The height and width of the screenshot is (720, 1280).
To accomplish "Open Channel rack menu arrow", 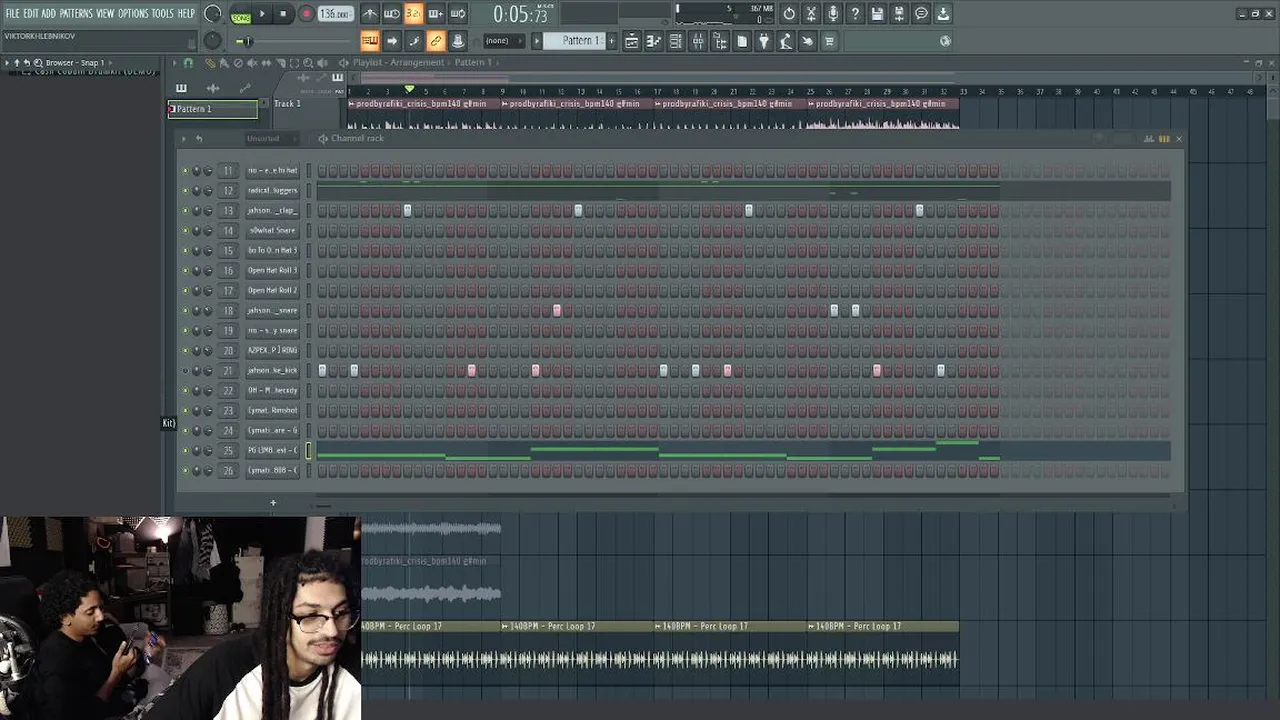I will (186, 139).
